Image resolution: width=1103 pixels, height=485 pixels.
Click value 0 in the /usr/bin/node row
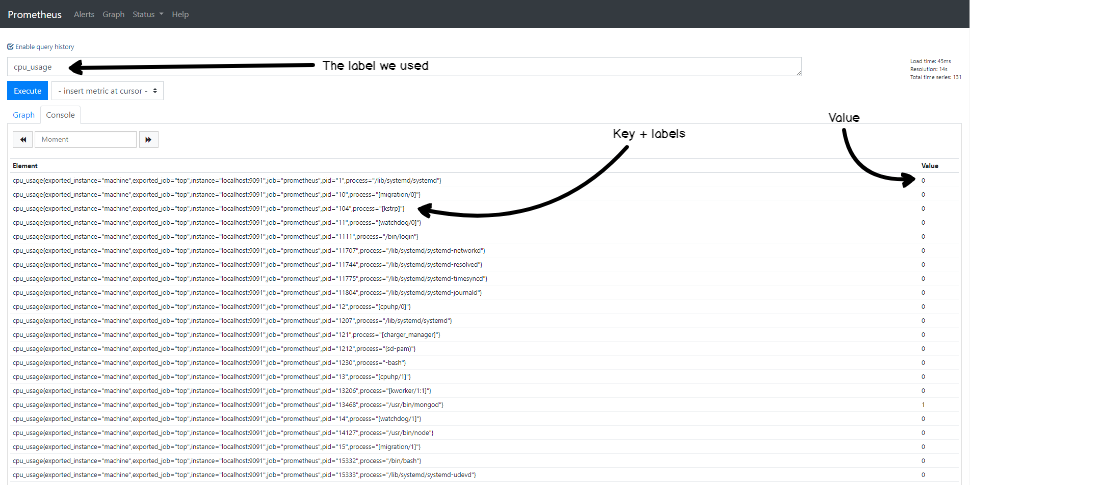(923, 433)
